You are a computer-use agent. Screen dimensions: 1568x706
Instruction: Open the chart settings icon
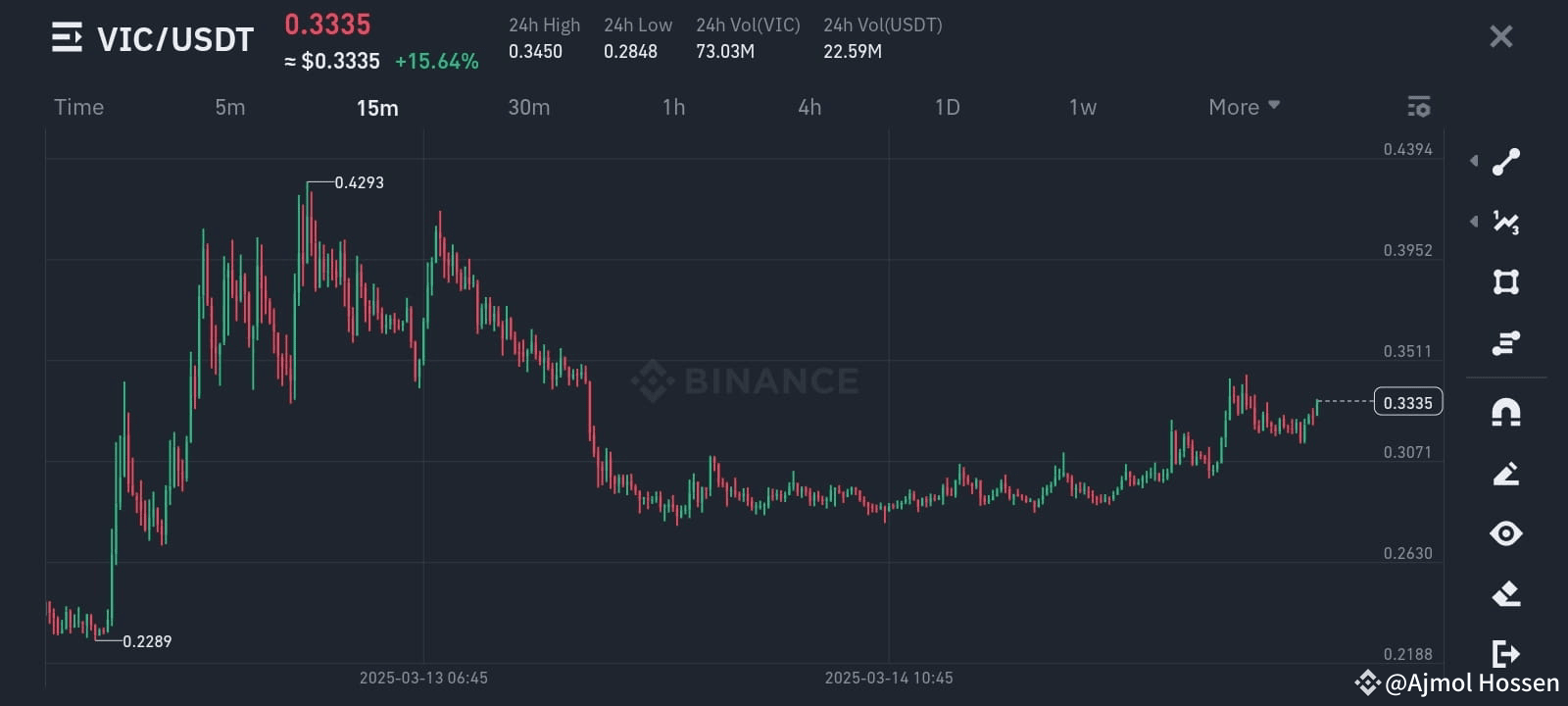(1418, 107)
